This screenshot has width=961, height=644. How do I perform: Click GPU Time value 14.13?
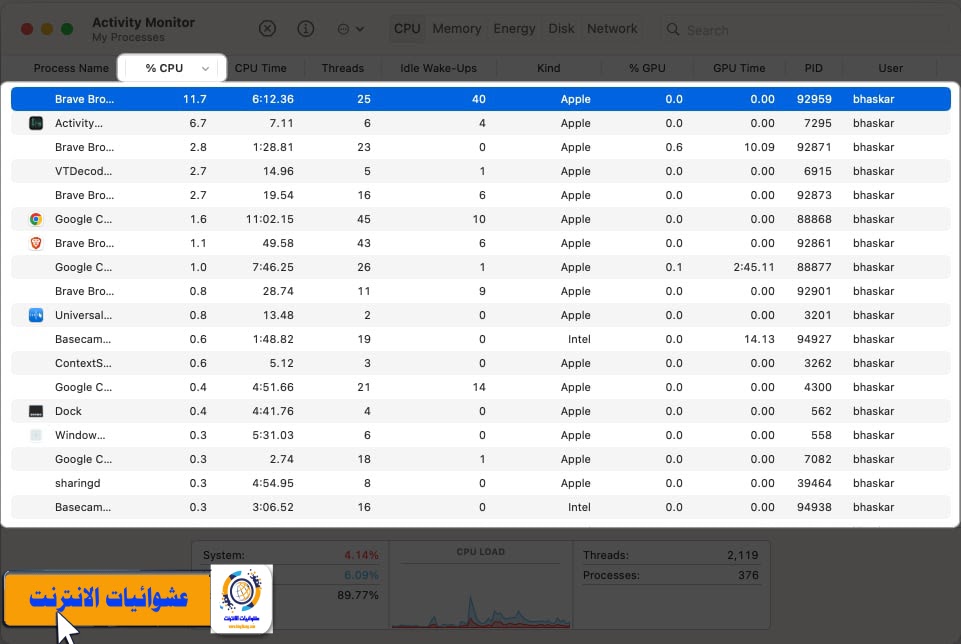759,339
